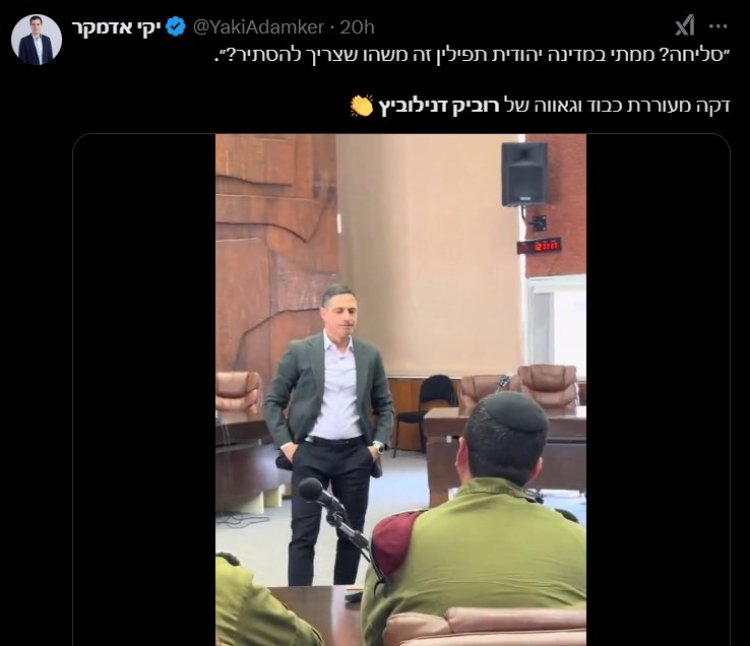Click the clapping hands emoji
Screen dimensions: 750x646
(361, 106)
